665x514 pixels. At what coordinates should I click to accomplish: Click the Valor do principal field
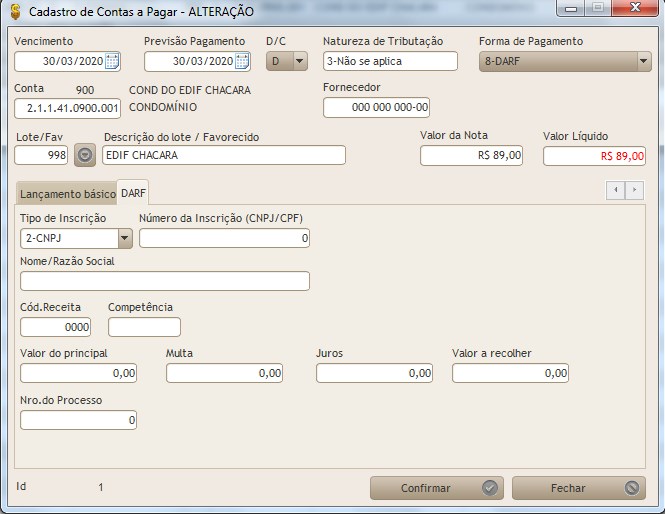pos(79,373)
